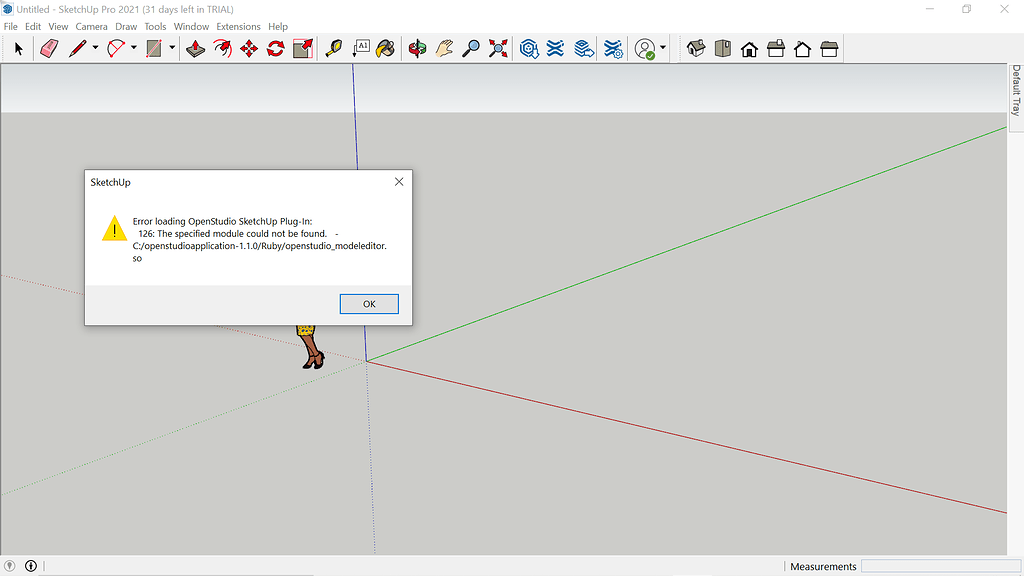Choose the Select arrow tool
The height and width of the screenshot is (576, 1024).
(x=17, y=47)
